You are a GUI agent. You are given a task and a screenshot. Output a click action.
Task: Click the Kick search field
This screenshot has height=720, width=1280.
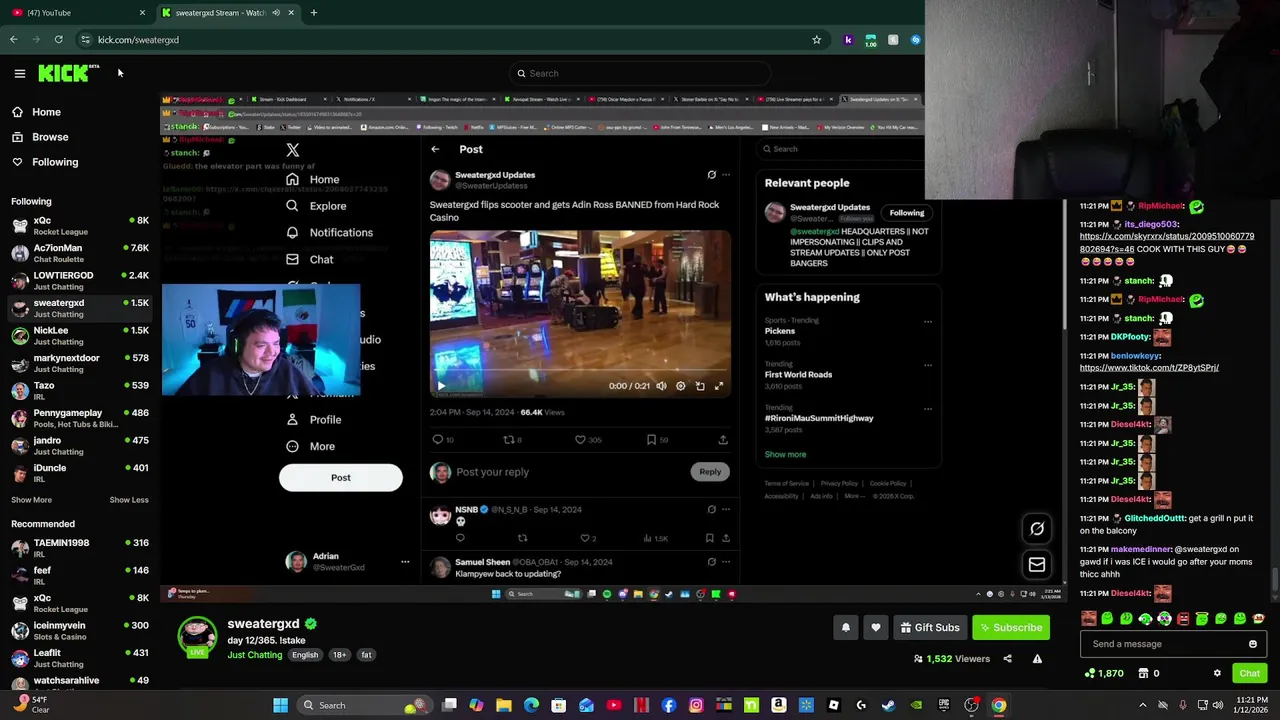click(640, 73)
